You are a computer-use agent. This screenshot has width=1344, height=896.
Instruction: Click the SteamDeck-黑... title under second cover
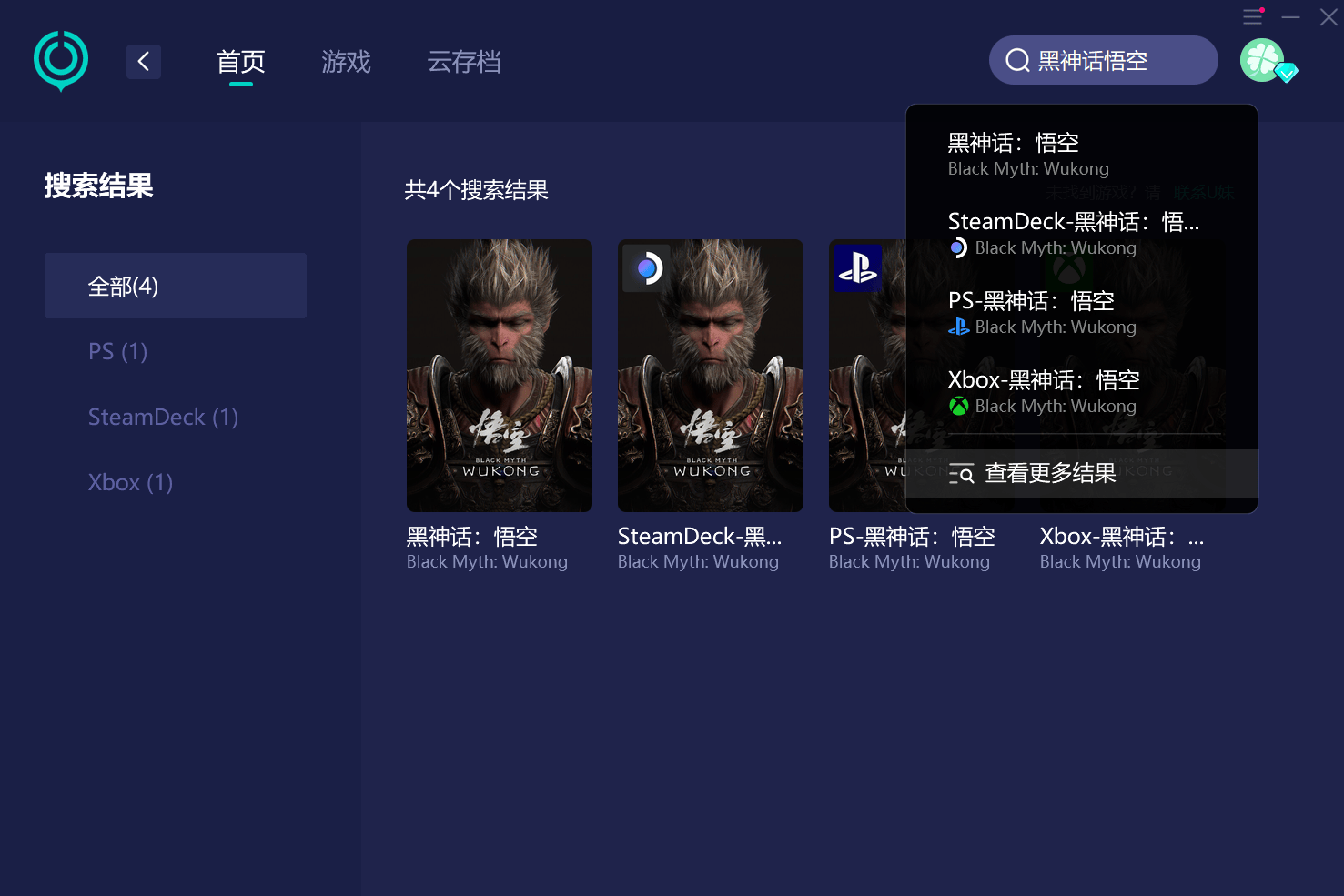[700, 537]
